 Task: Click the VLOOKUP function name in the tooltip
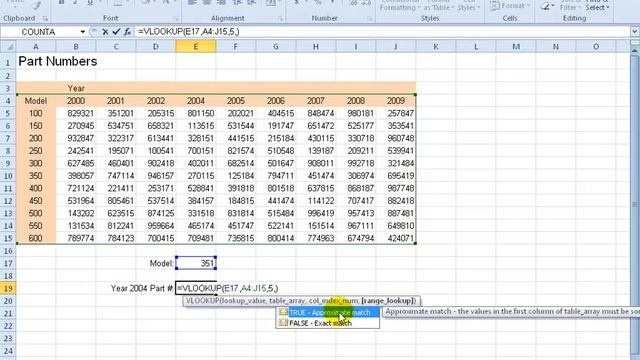[x=202, y=301]
